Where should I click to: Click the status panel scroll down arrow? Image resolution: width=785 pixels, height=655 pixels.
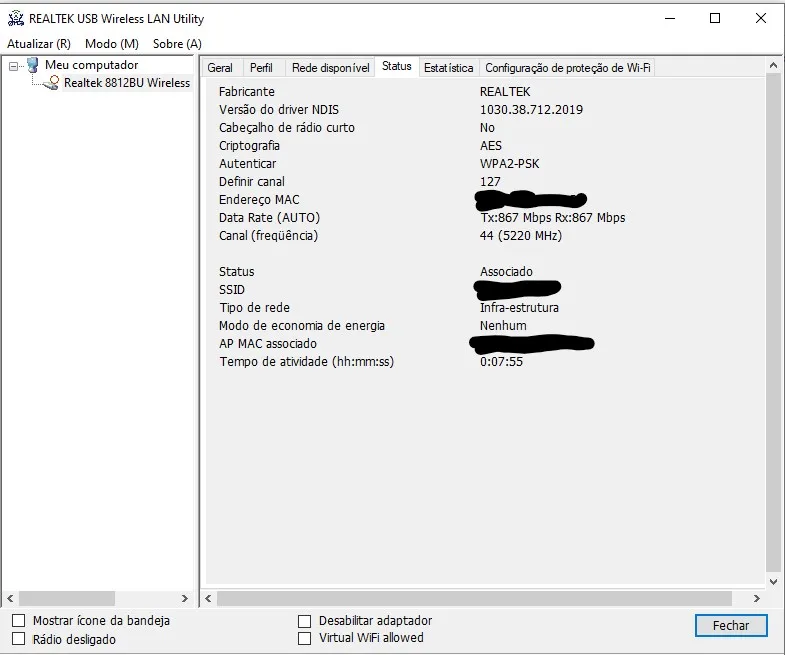[x=773, y=582]
